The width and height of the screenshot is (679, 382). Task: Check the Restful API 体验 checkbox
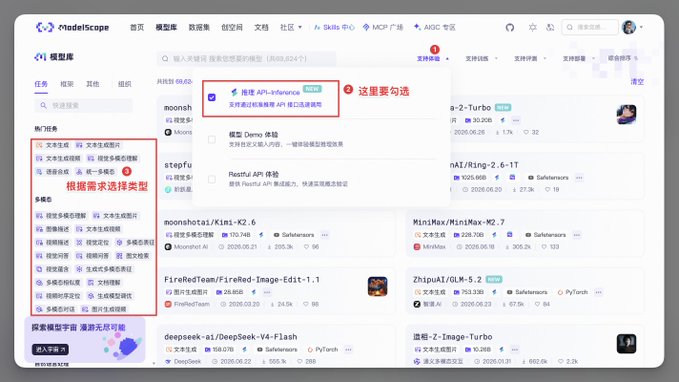click(212, 179)
